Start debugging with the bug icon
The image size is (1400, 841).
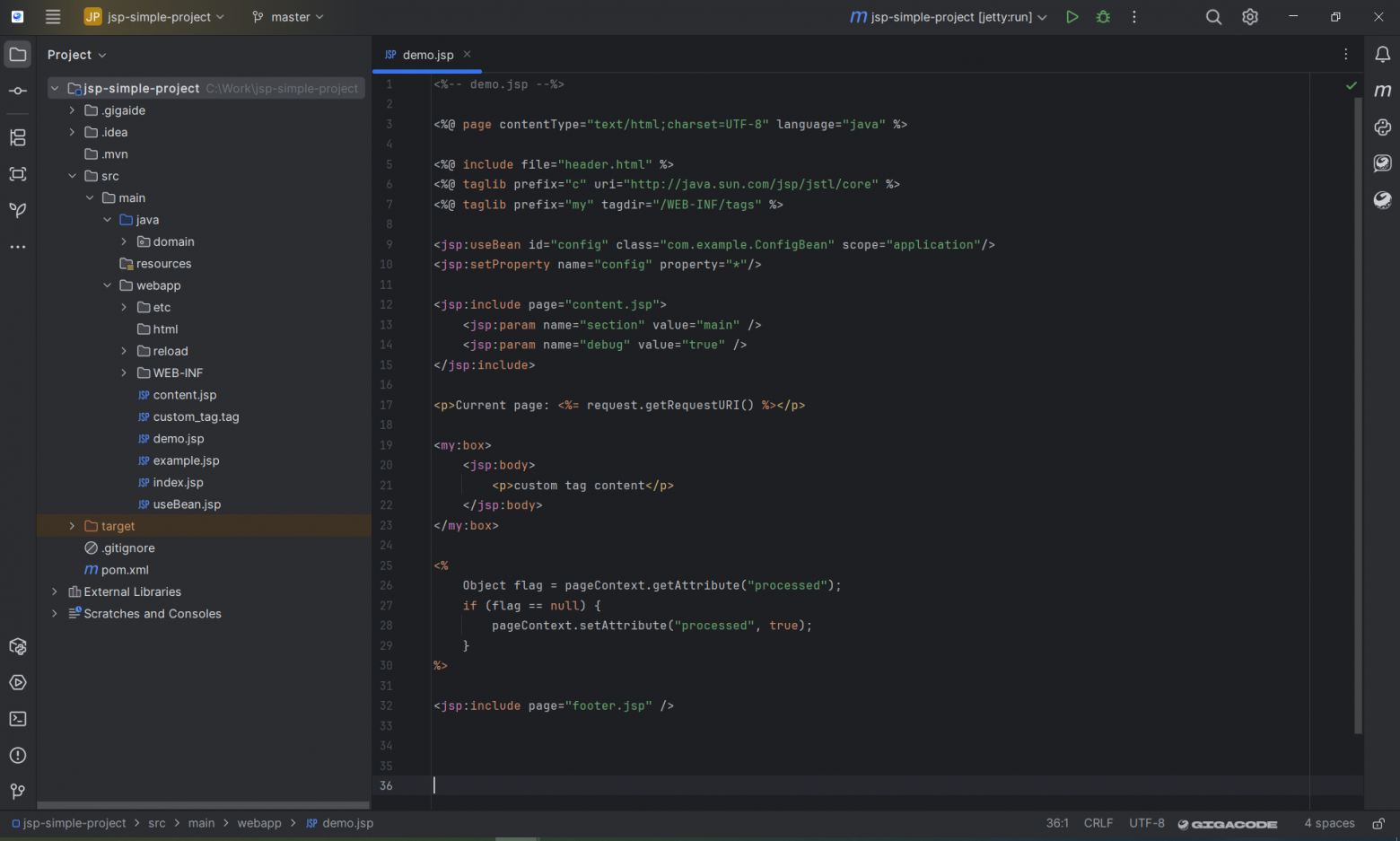pos(1103,17)
